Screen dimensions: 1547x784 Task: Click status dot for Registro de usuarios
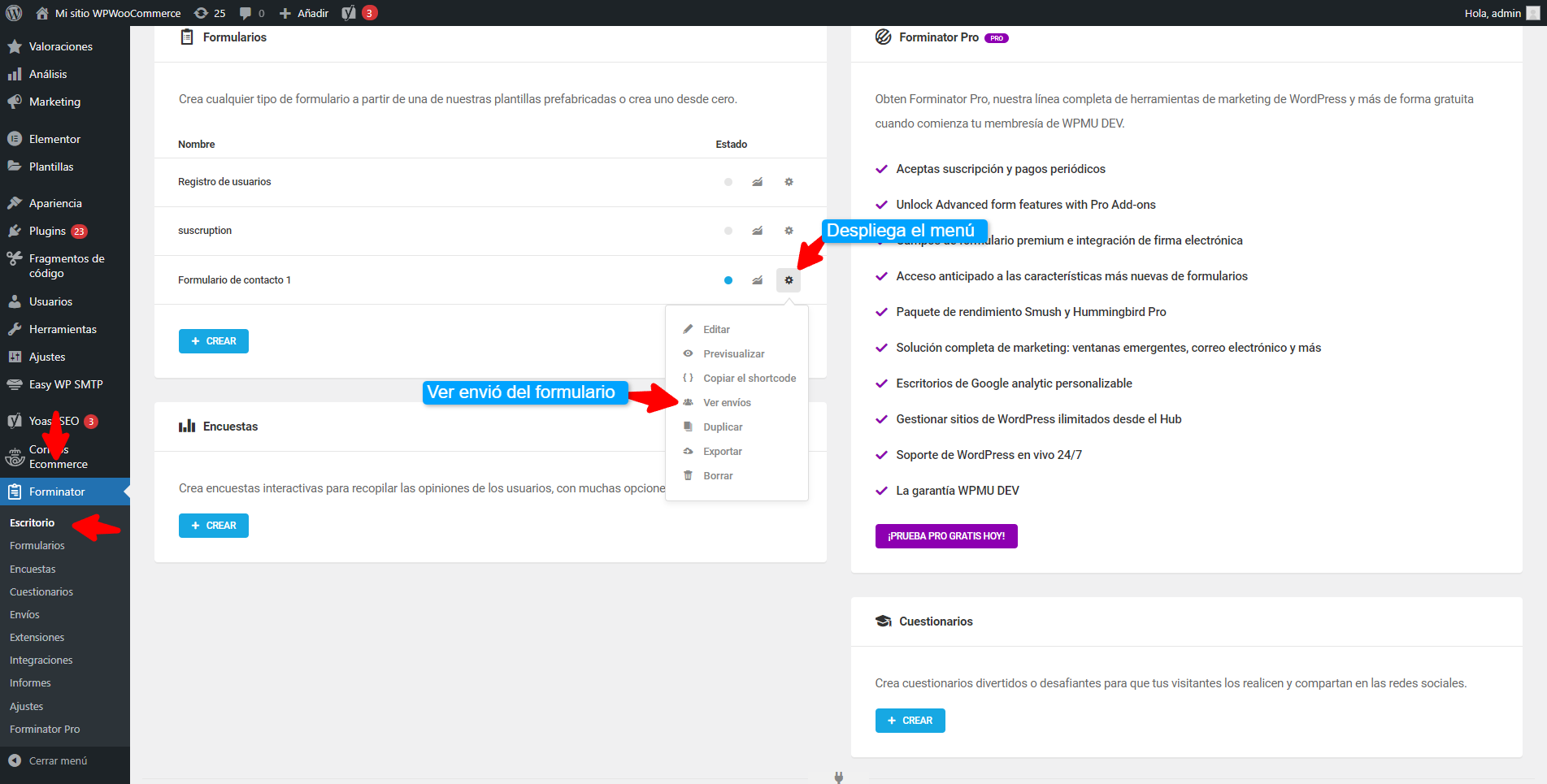(x=728, y=182)
